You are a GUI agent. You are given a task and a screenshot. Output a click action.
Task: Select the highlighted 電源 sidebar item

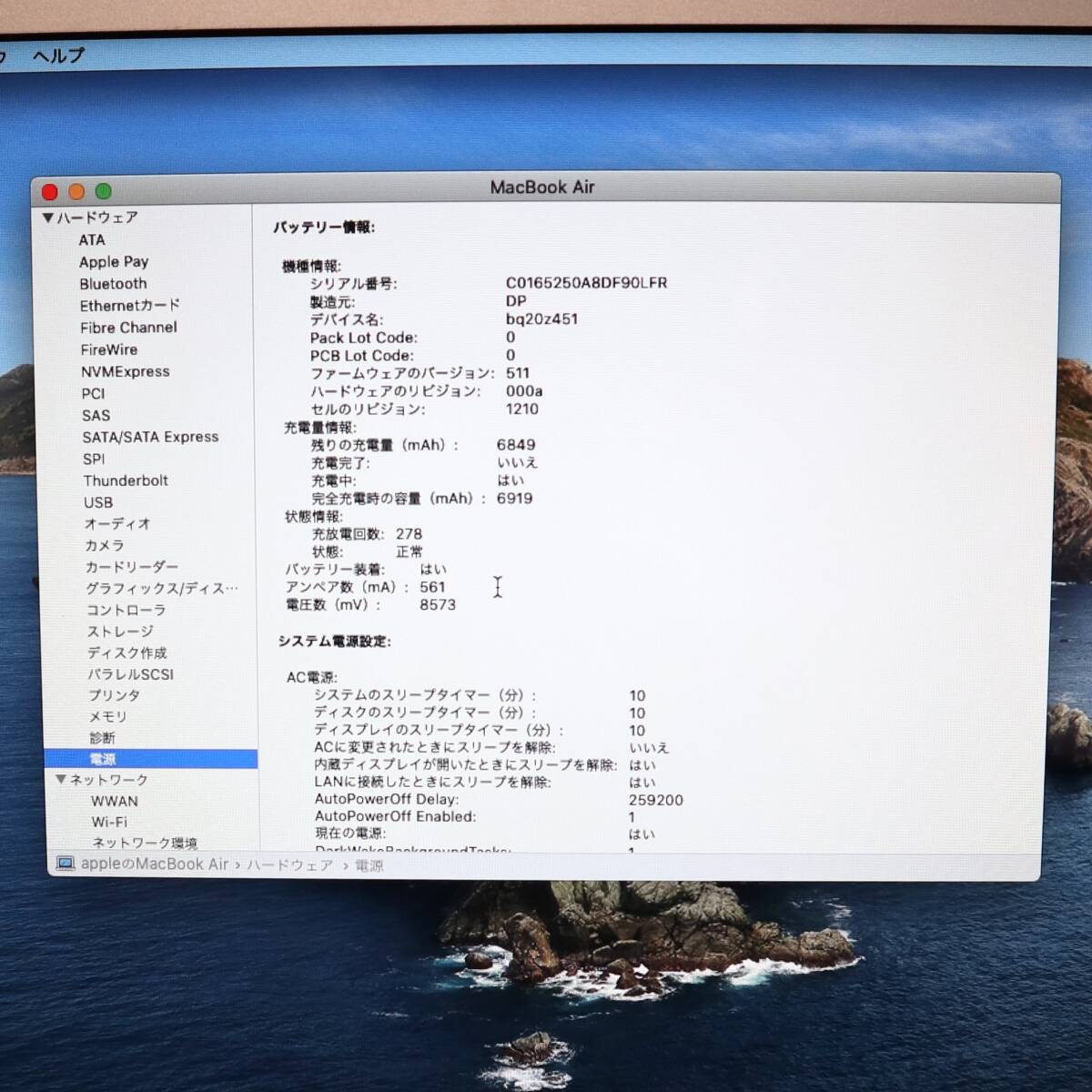151,759
